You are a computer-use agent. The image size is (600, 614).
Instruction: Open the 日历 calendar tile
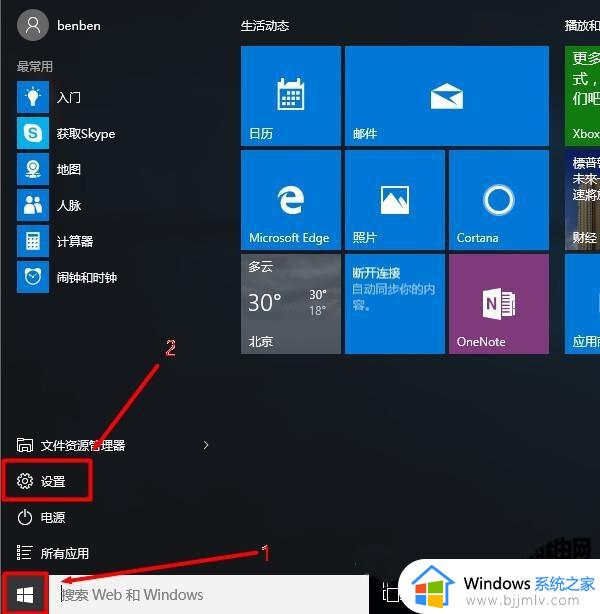point(291,96)
